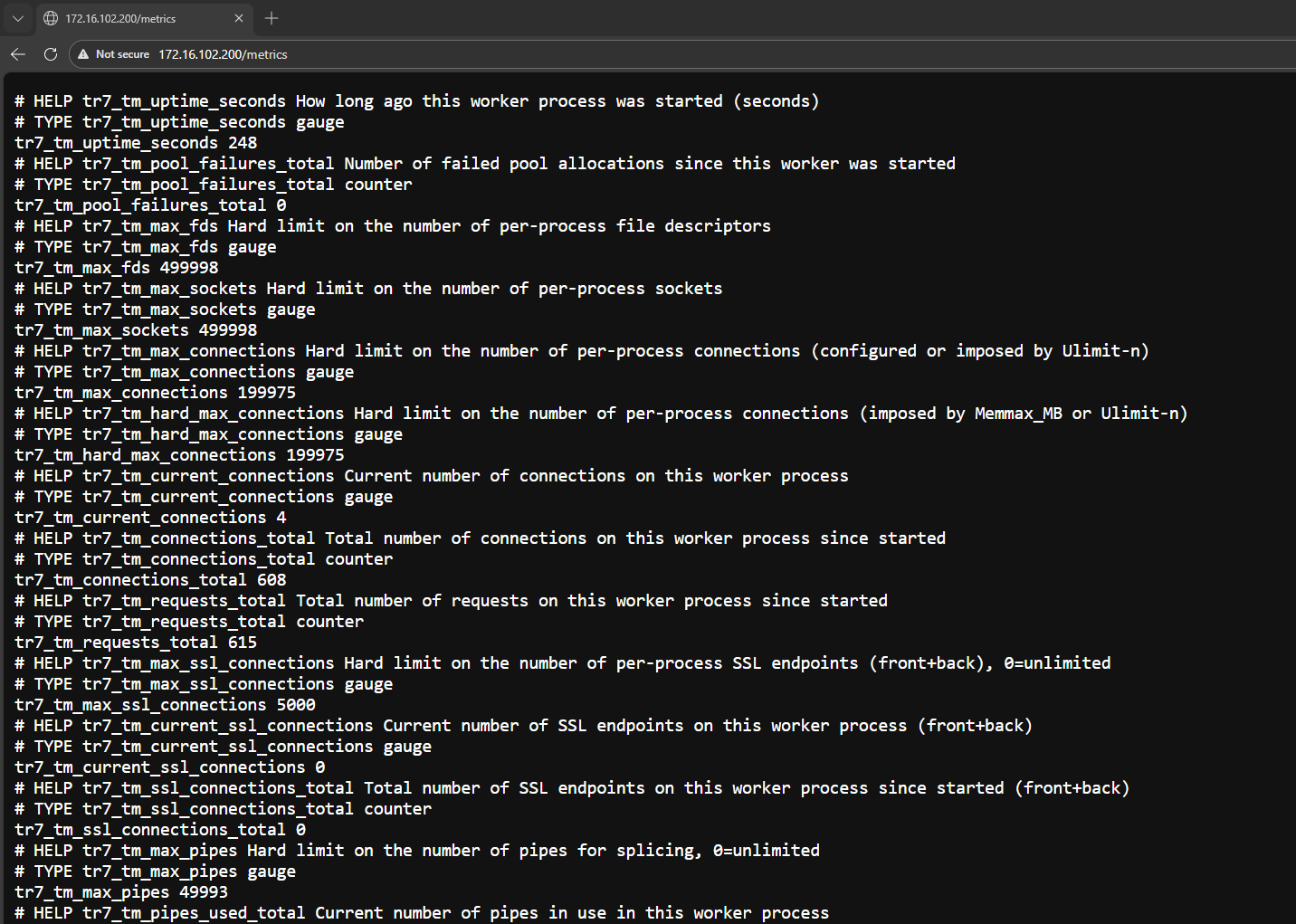1296x924 pixels.
Task: Click the TYPE tr7_tm_pool_failures_total counter line
Action: (214, 185)
